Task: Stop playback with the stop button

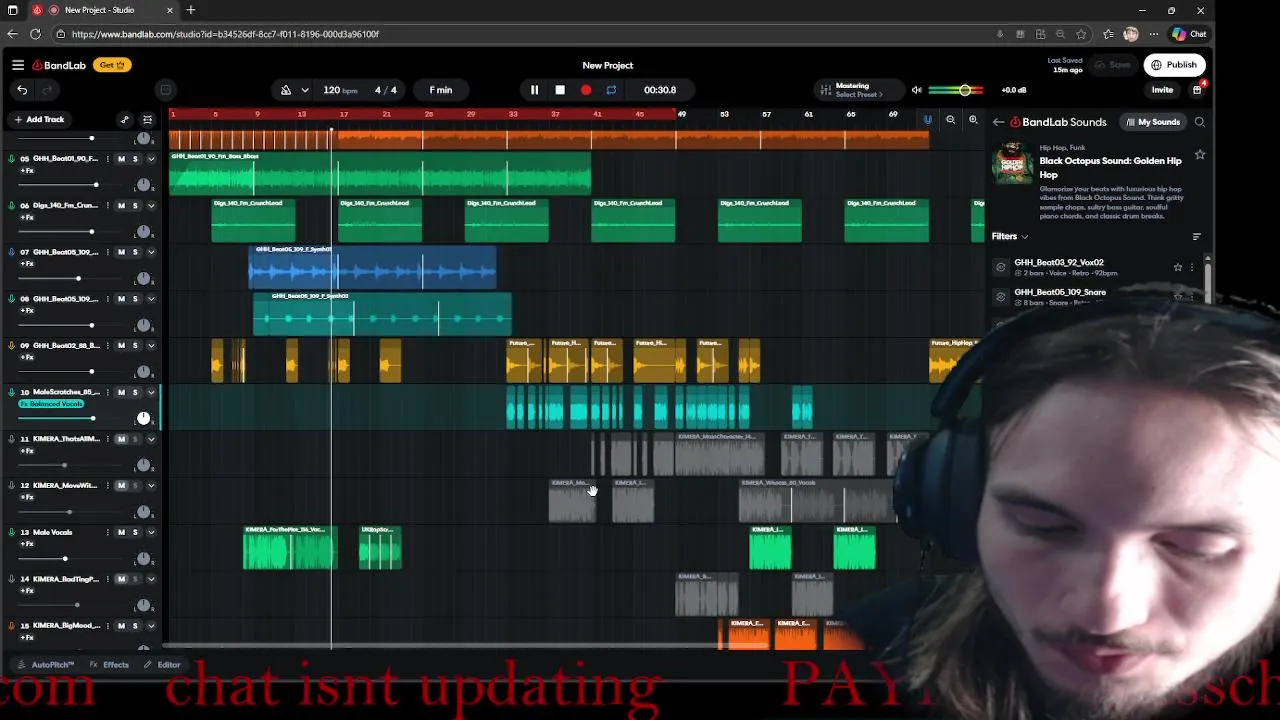Action: 560,90
